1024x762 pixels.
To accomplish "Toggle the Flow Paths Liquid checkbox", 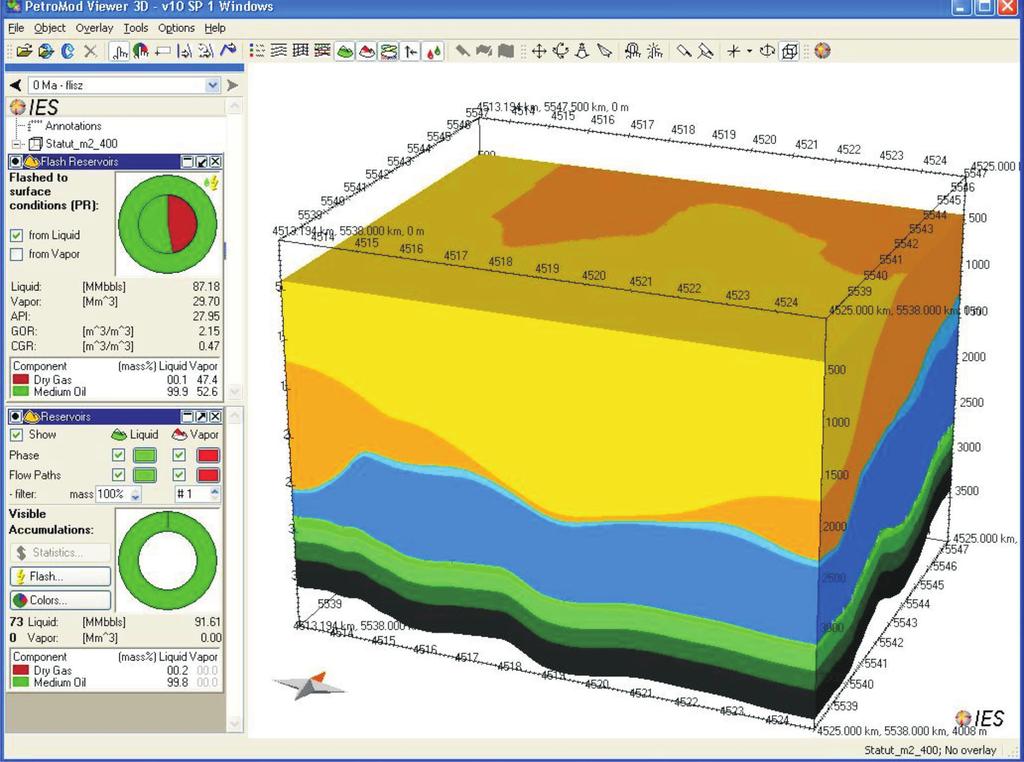I will 118,475.
